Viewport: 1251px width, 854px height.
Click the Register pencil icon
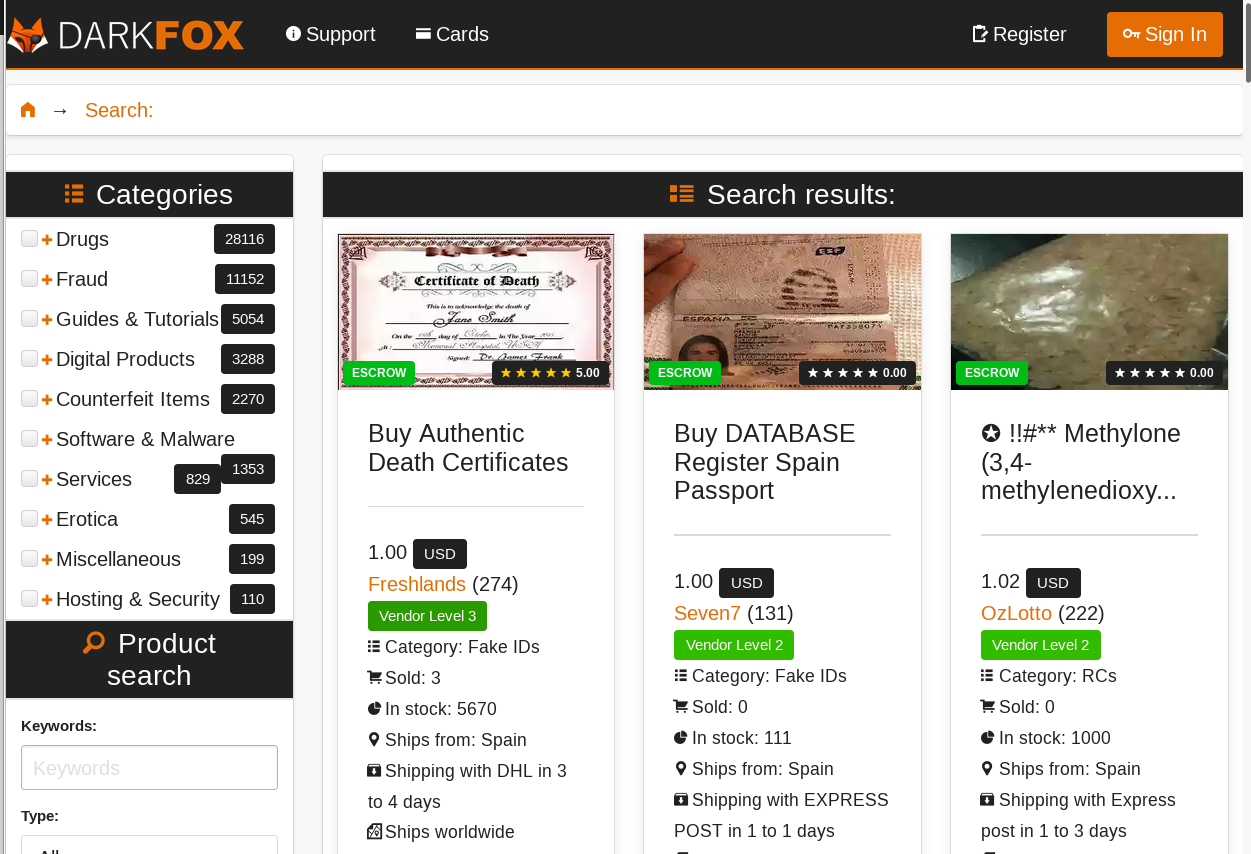tap(980, 34)
